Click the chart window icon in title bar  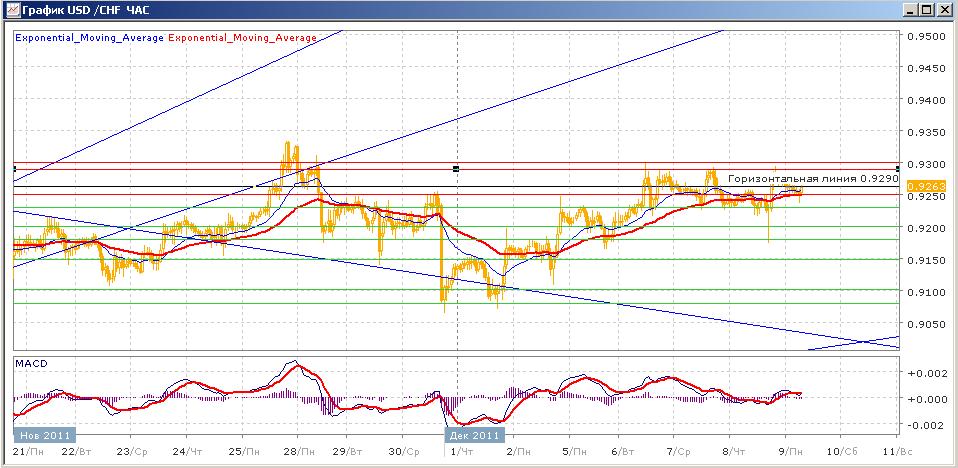(x=11, y=9)
